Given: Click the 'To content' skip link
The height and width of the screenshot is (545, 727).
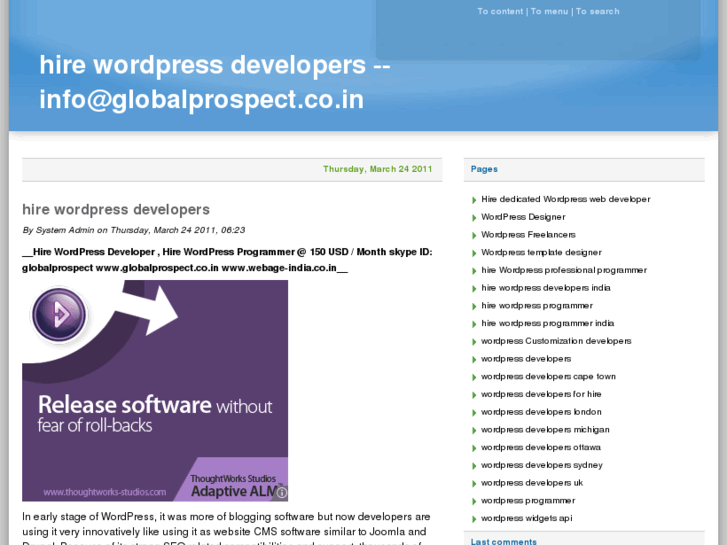Looking at the screenshot, I should pyautogui.click(x=500, y=12).
